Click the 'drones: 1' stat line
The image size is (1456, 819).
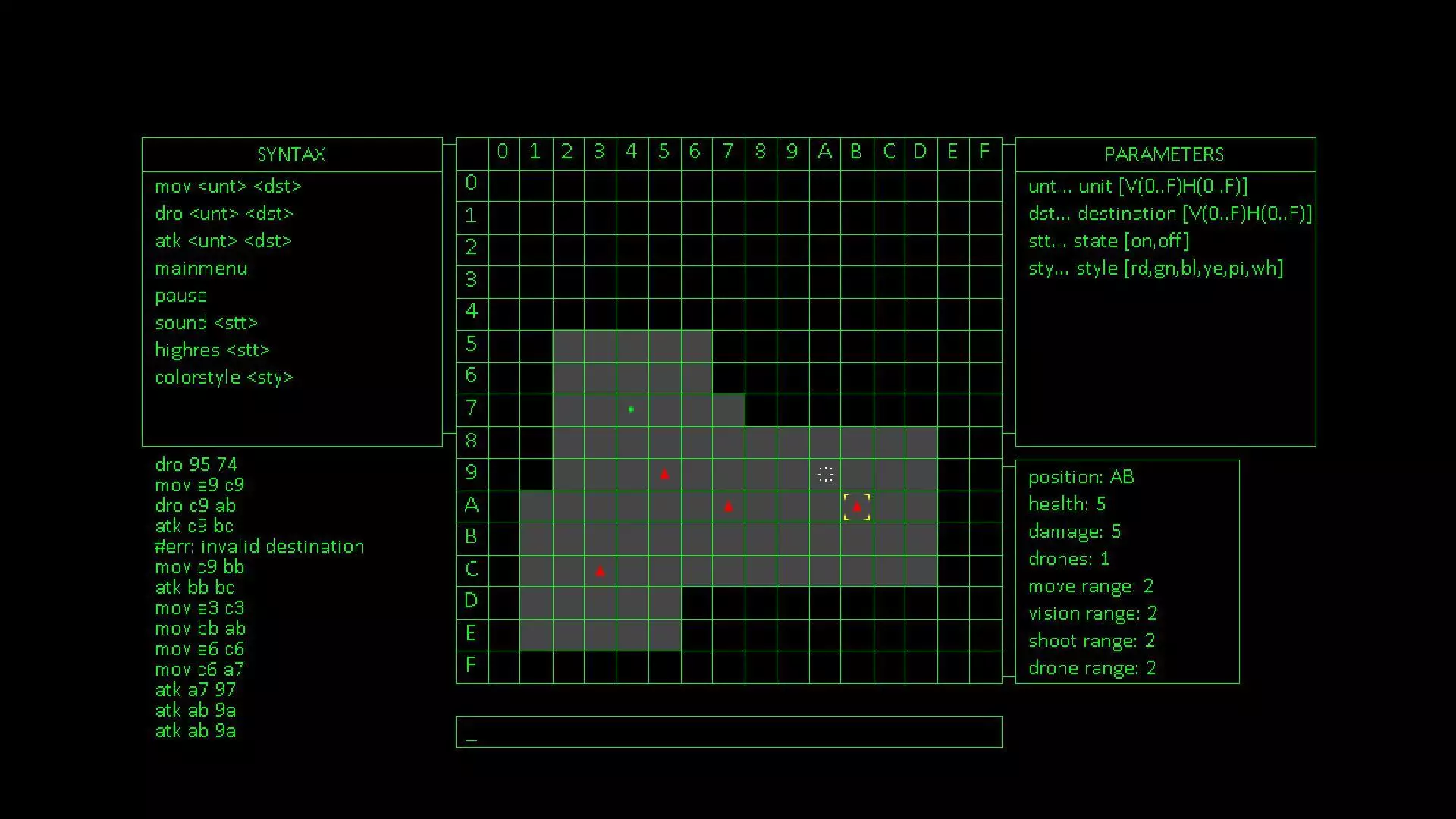[x=1068, y=559]
